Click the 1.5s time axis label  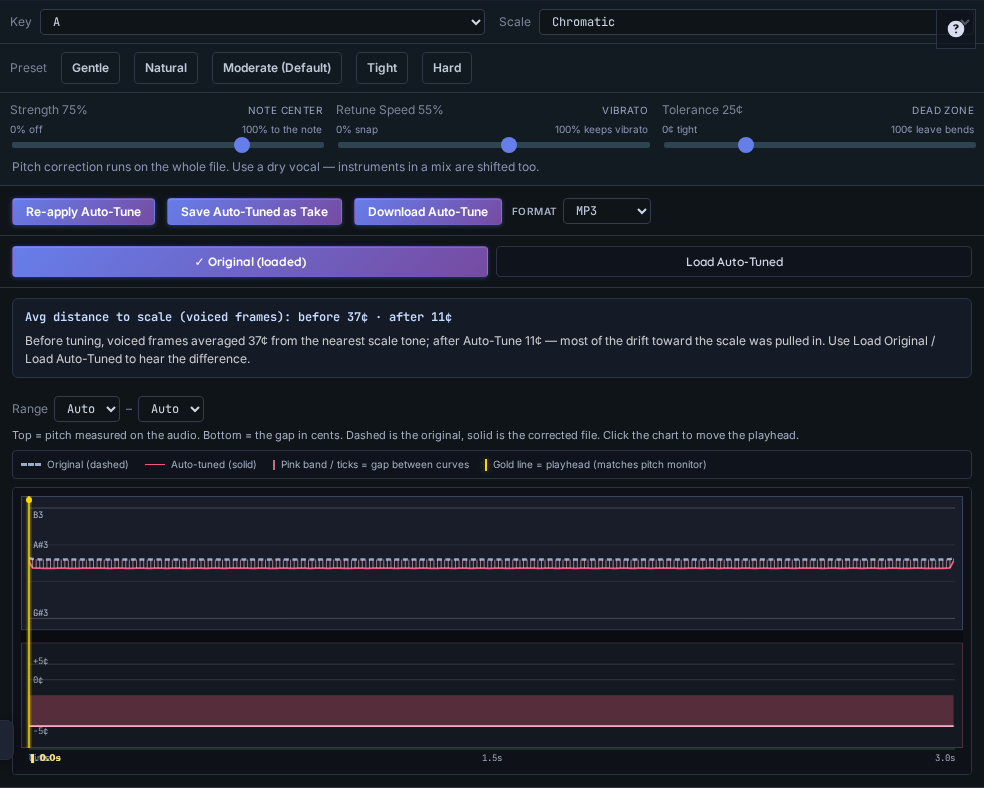pos(492,758)
